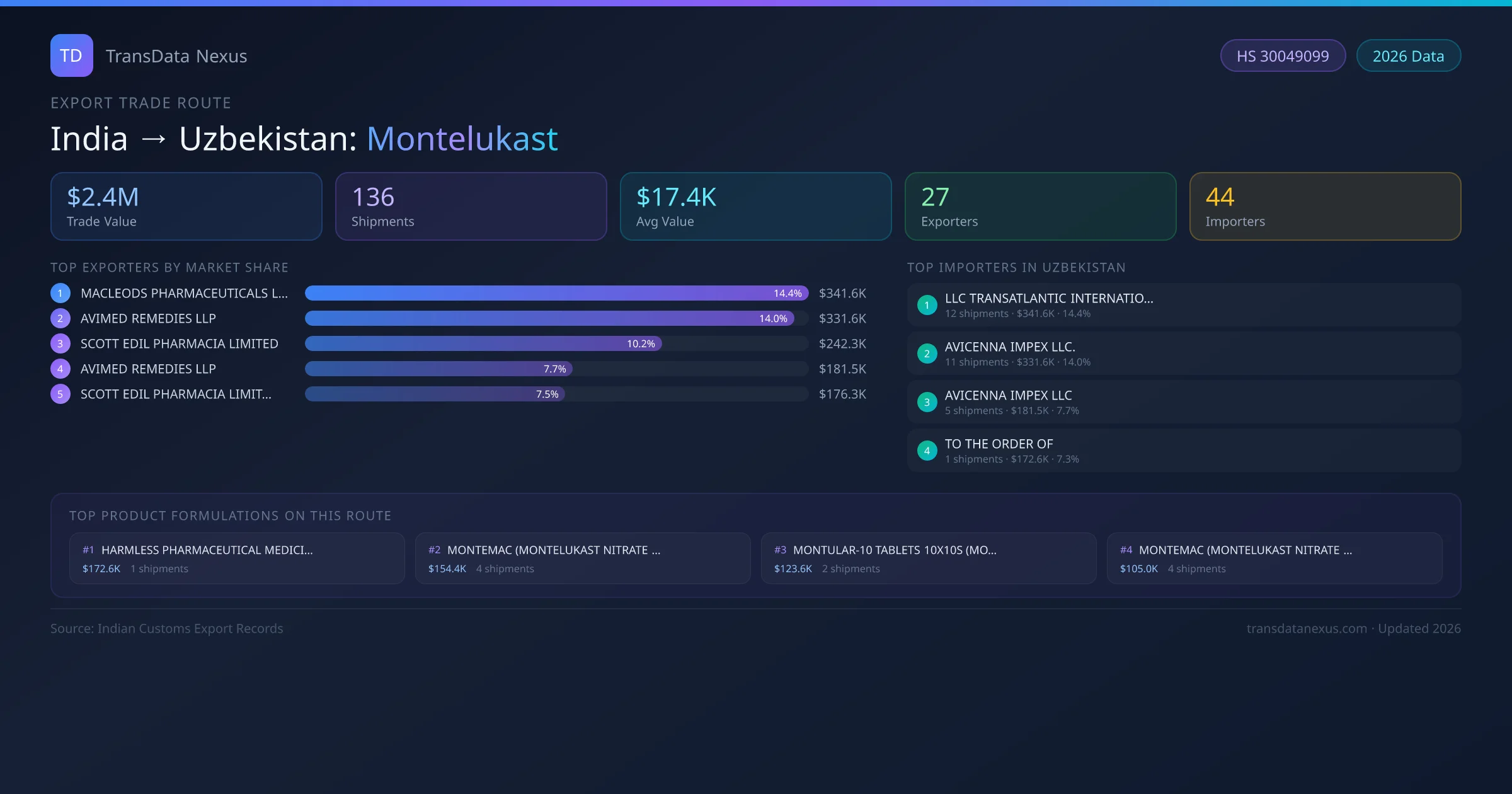Open the MONTULAR-10 Tablets formulation card
Viewport: 1512px width, 794px height.
click(928, 558)
